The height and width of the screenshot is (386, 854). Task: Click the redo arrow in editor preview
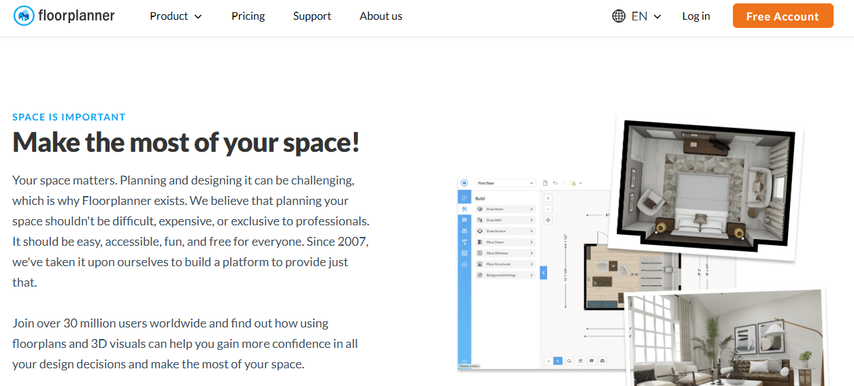[564, 183]
